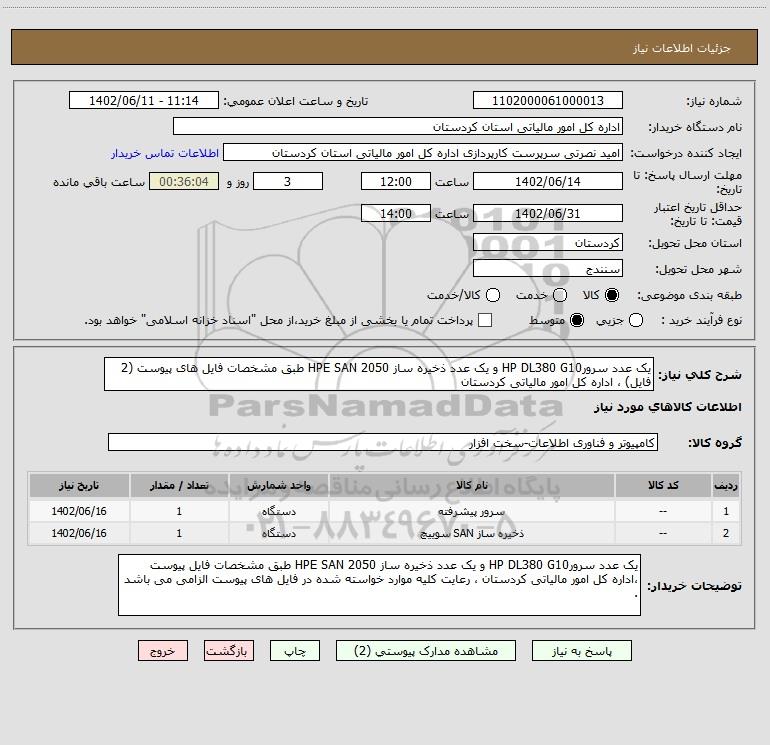Screen dimensions: 770x745
Task: Click the واحد شمارش column header
Action: coord(278,486)
